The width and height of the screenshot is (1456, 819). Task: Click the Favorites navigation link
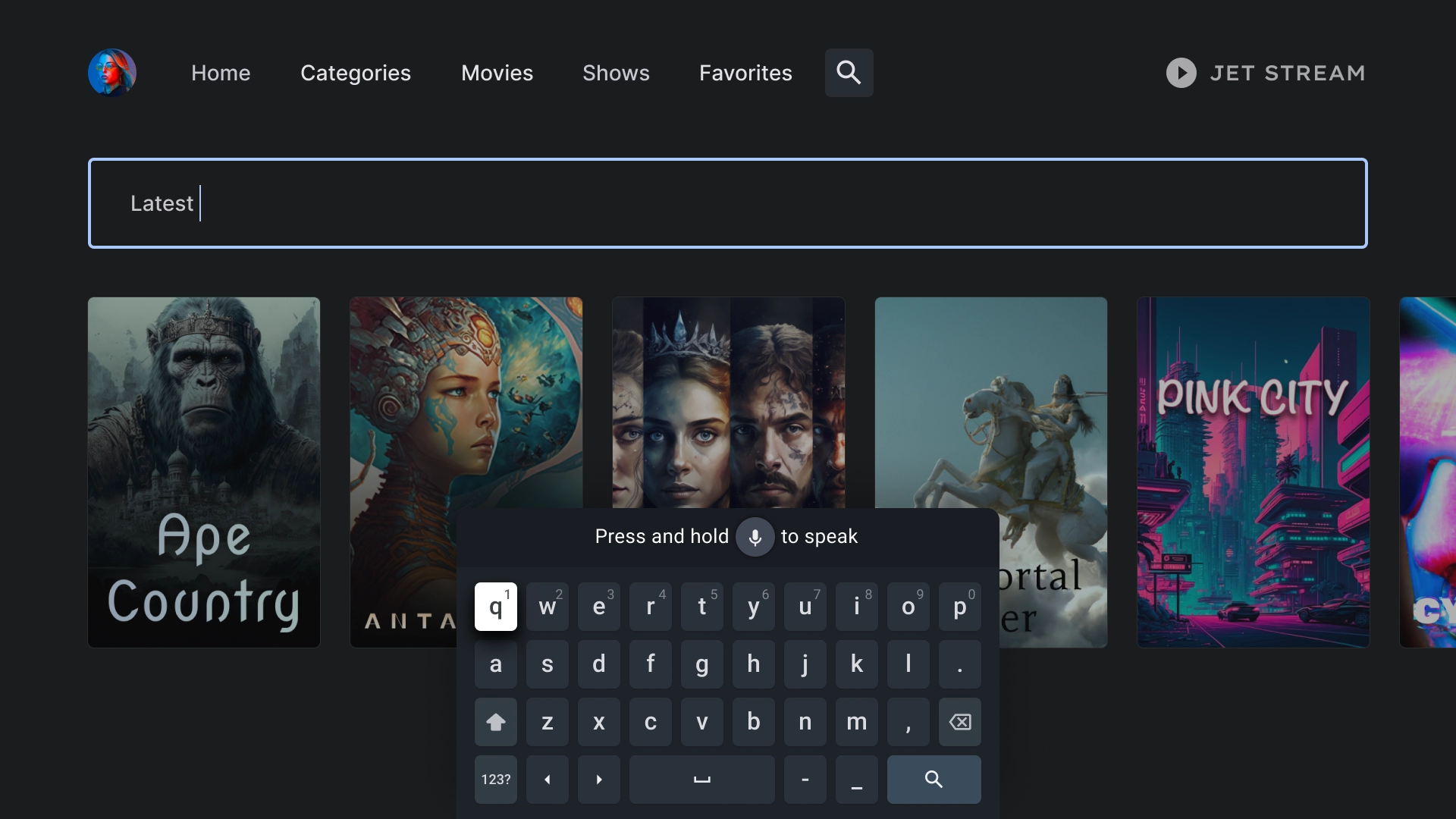click(746, 72)
